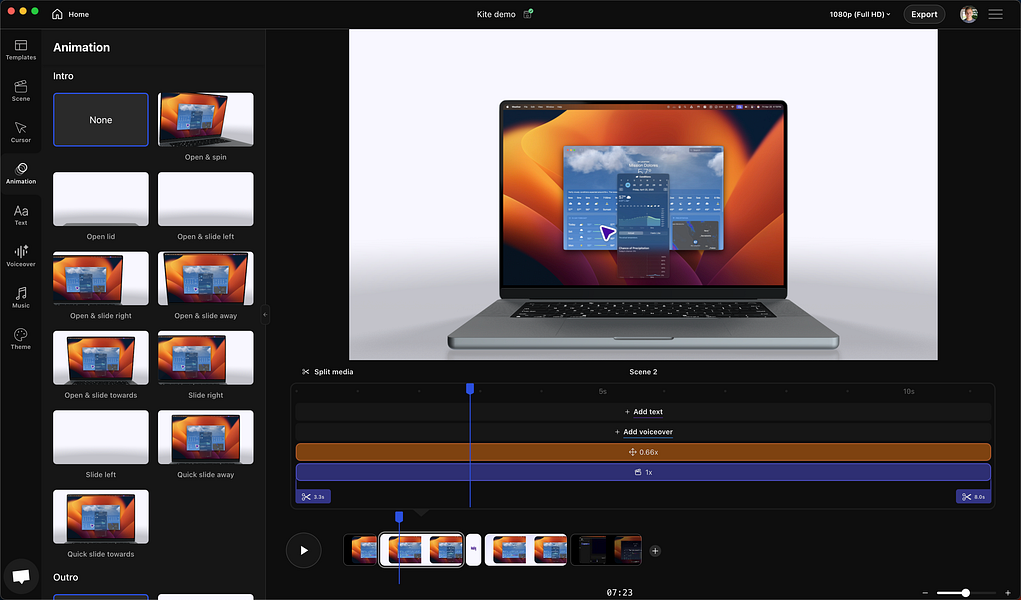1021x600 pixels.
Task: Click the left trim scissors 3.3s handle
Action: [313, 496]
